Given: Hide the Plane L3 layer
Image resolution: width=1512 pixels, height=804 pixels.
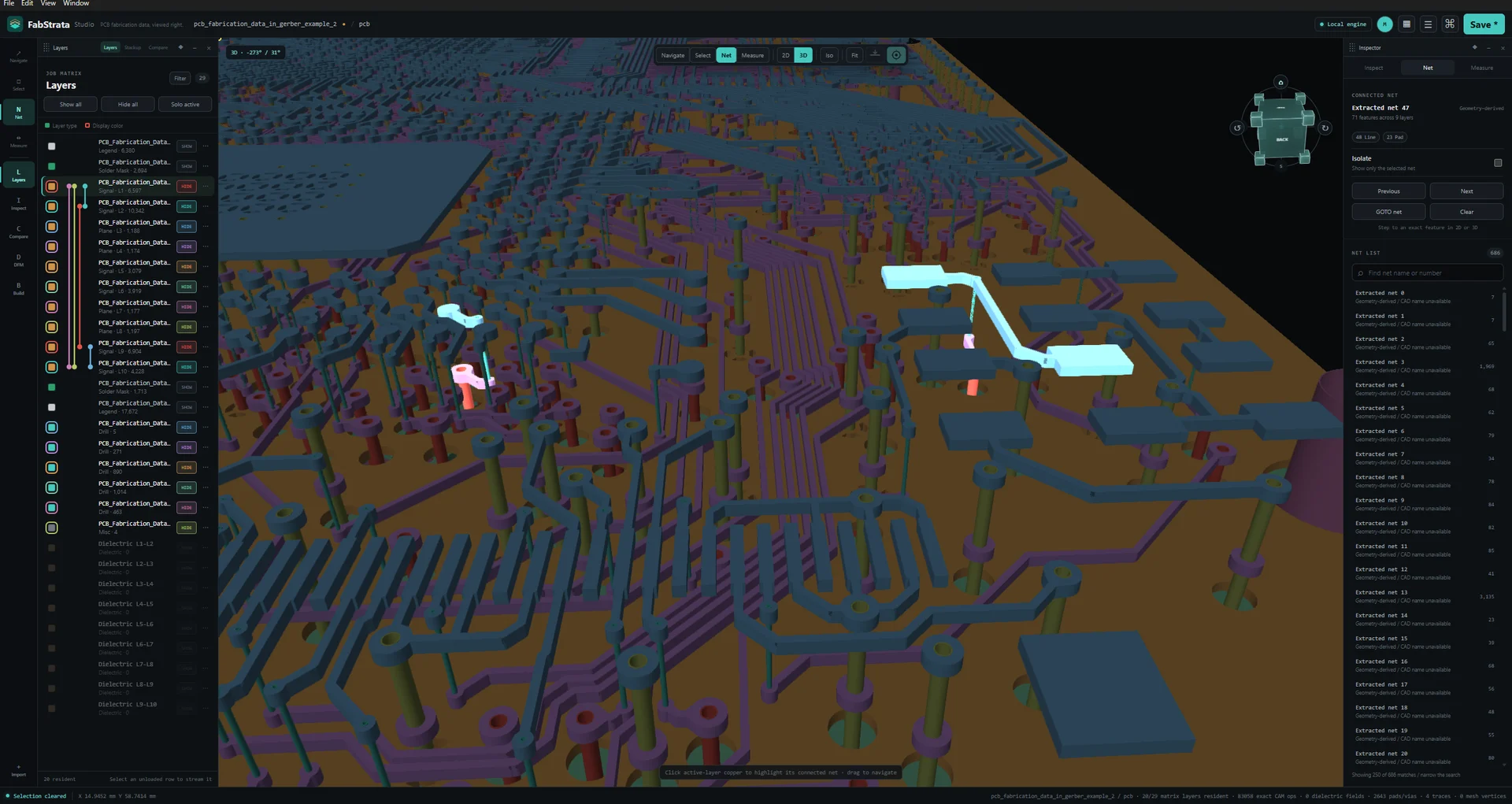Looking at the screenshot, I should pyautogui.click(x=187, y=227).
